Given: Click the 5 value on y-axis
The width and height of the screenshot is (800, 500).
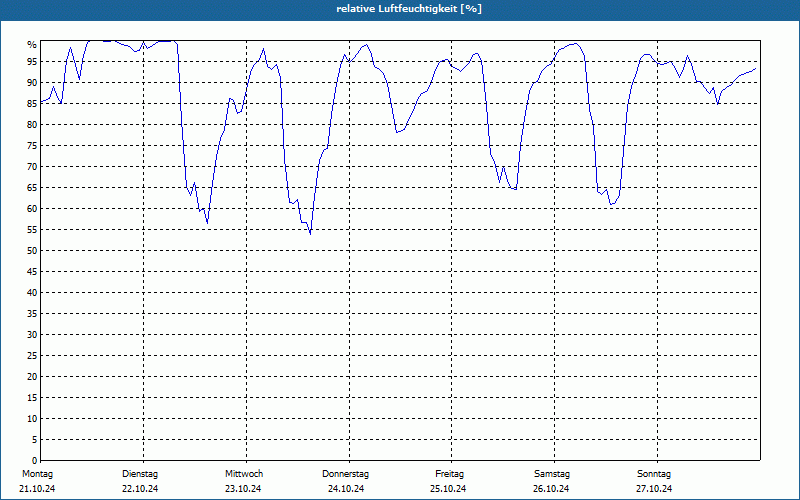Looking at the screenshot, I should [35, 439].
